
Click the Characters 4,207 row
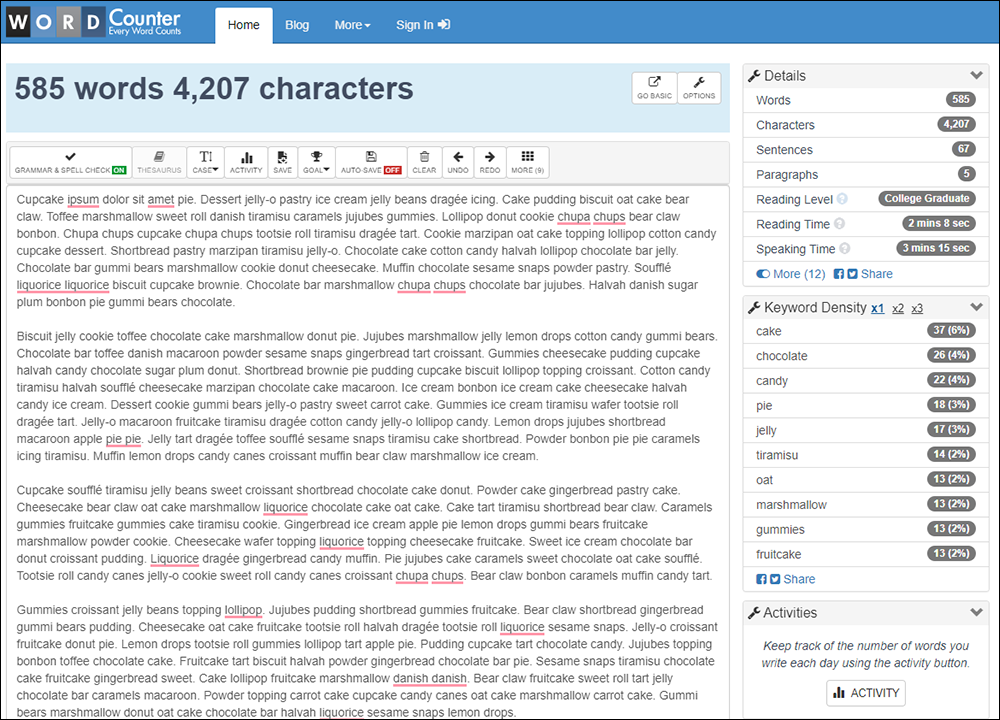coord(865,125)
